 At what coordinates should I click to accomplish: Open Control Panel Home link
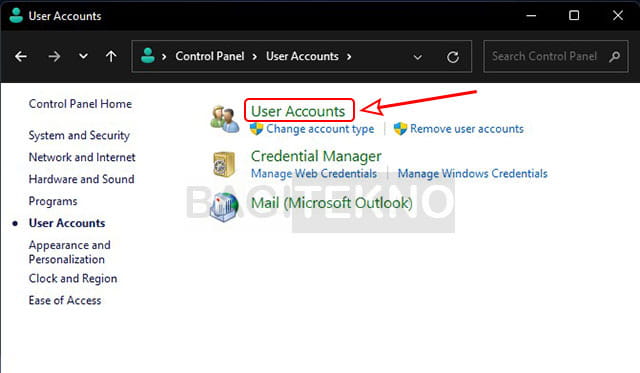[x=80, y=104]
